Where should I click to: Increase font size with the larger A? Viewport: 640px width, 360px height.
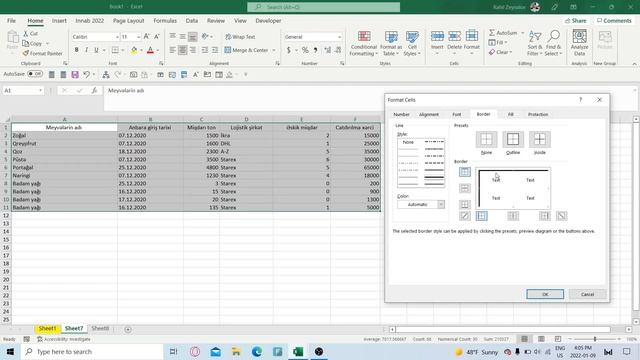click(147, 37)
